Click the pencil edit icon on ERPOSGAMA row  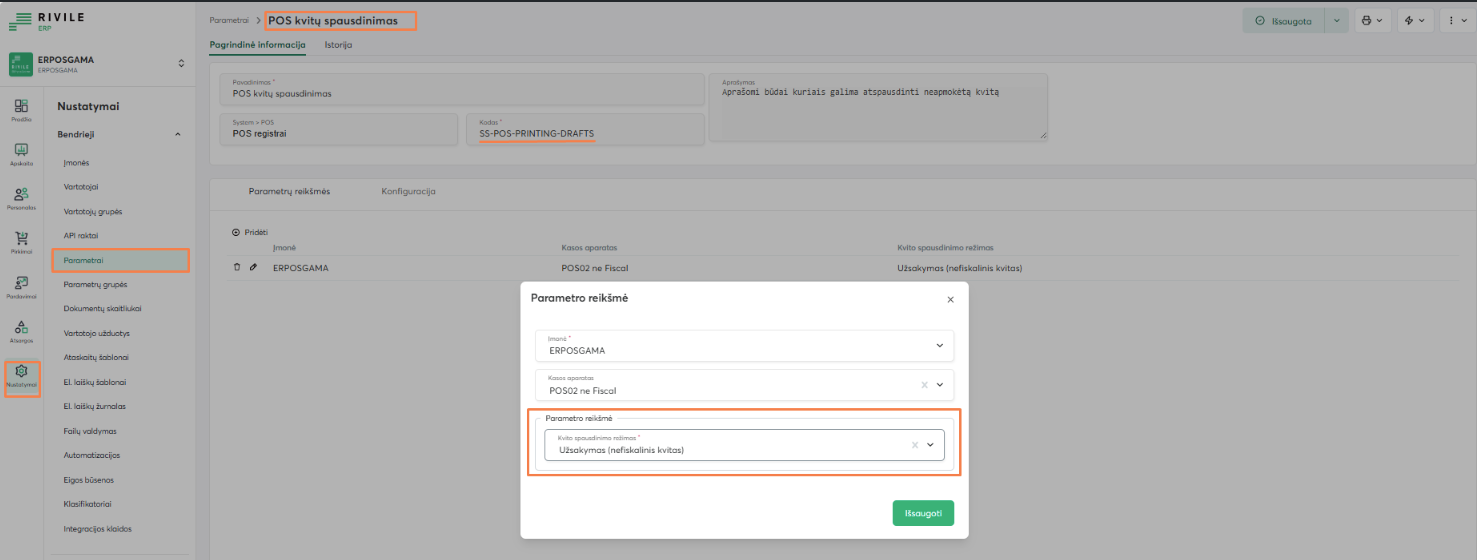click(x=253, y=268)
